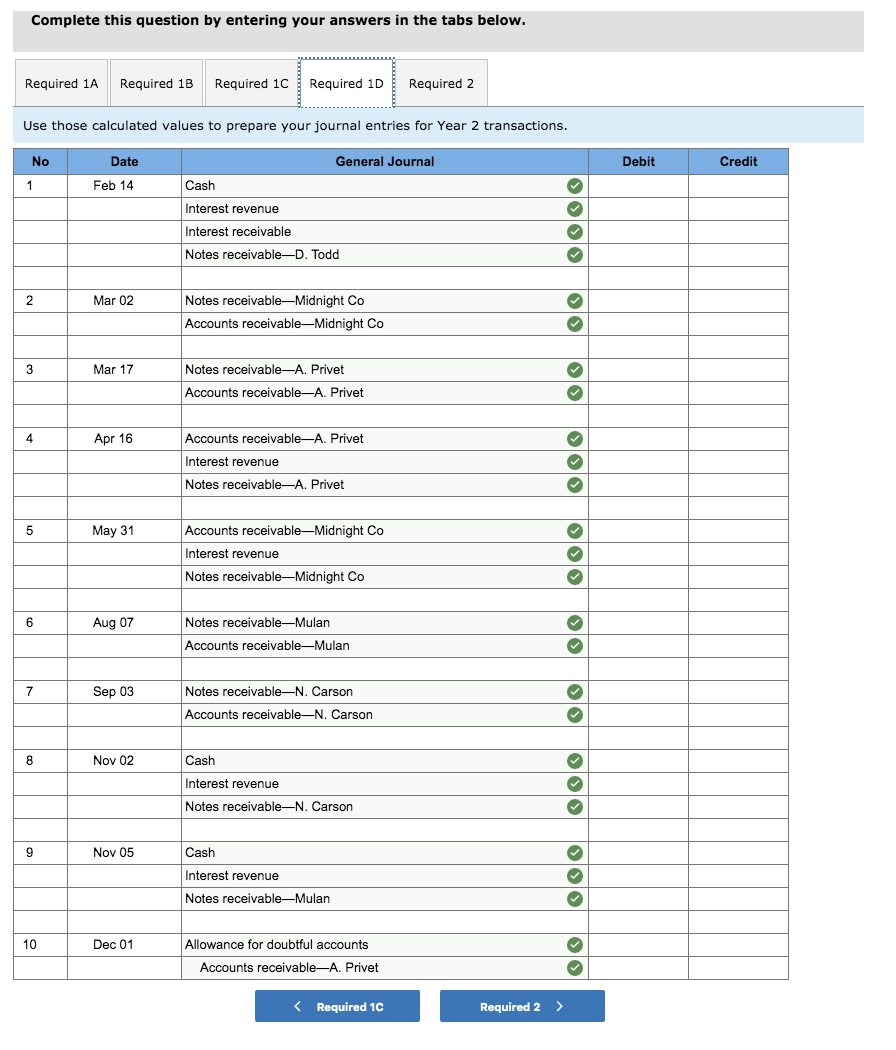Click the Required 1C navigation button
Viewport: 896px width, 1050px height.
pyautogui.click(x=337, y=1006)
